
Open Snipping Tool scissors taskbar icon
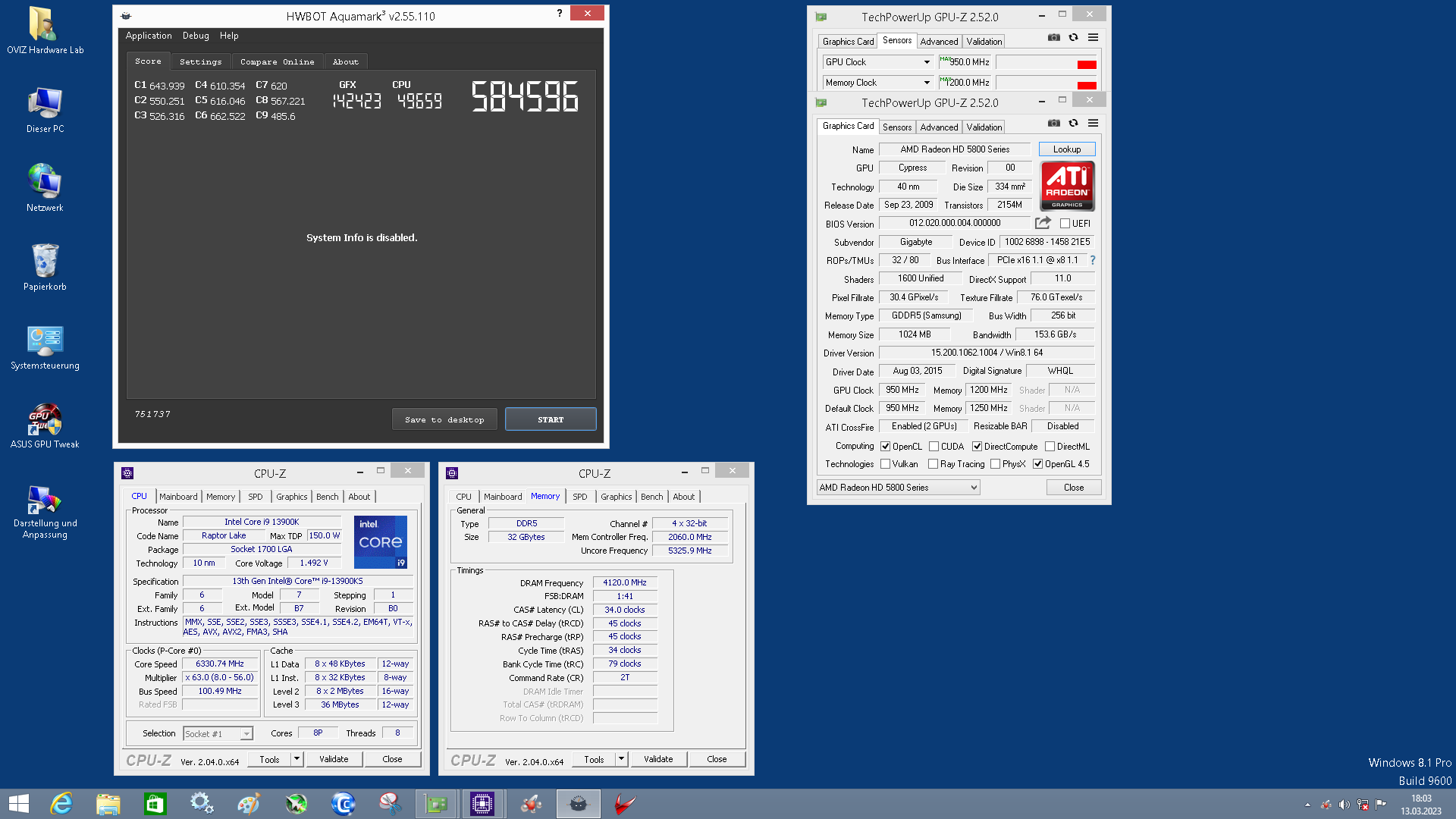pyautogui.click(x=390, y=804)
